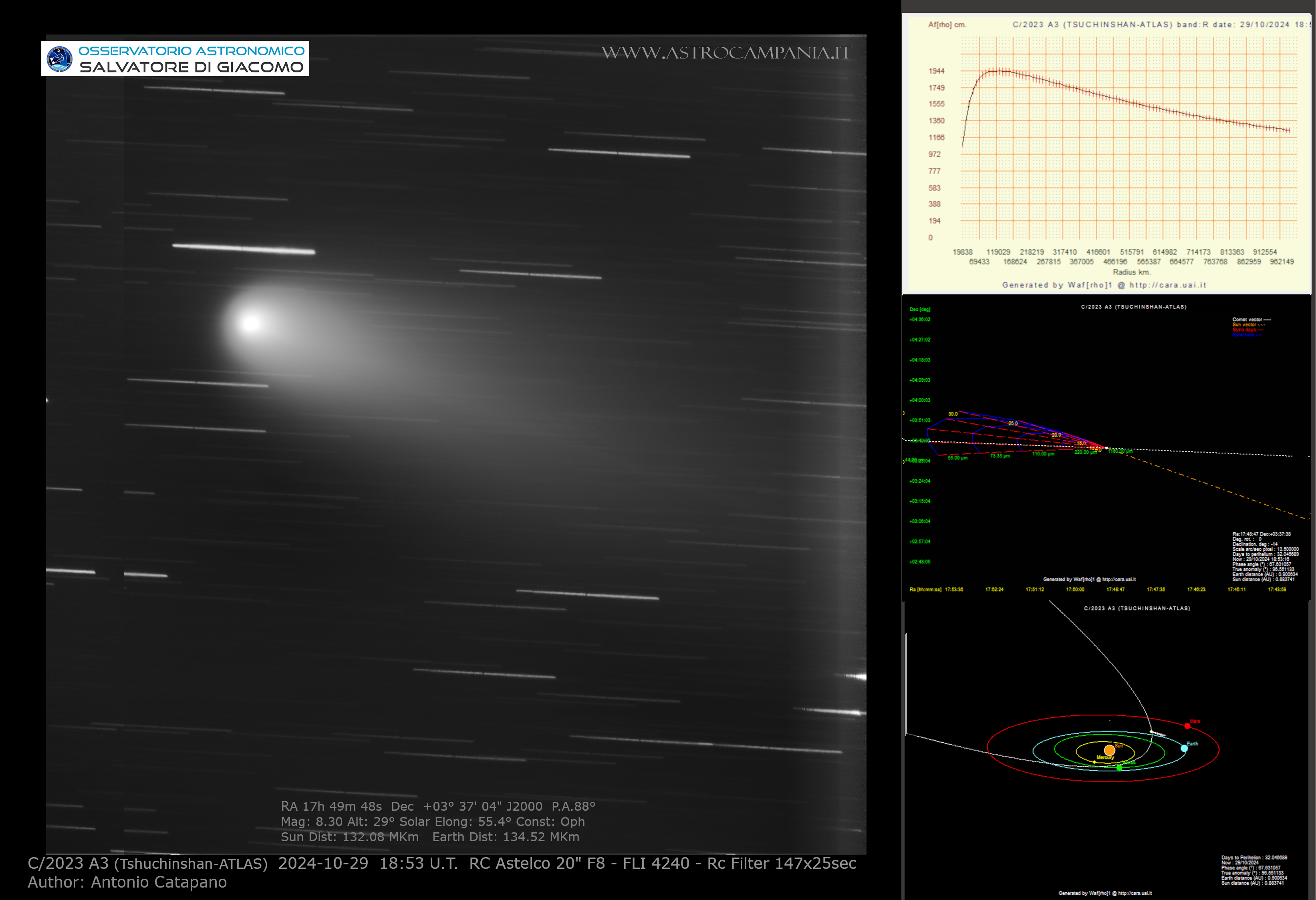Click Osservatorio Astronomico Salvatore Di Giacomo banner
The width and height of the screenshot is (1316, 900).
[191, 59]
